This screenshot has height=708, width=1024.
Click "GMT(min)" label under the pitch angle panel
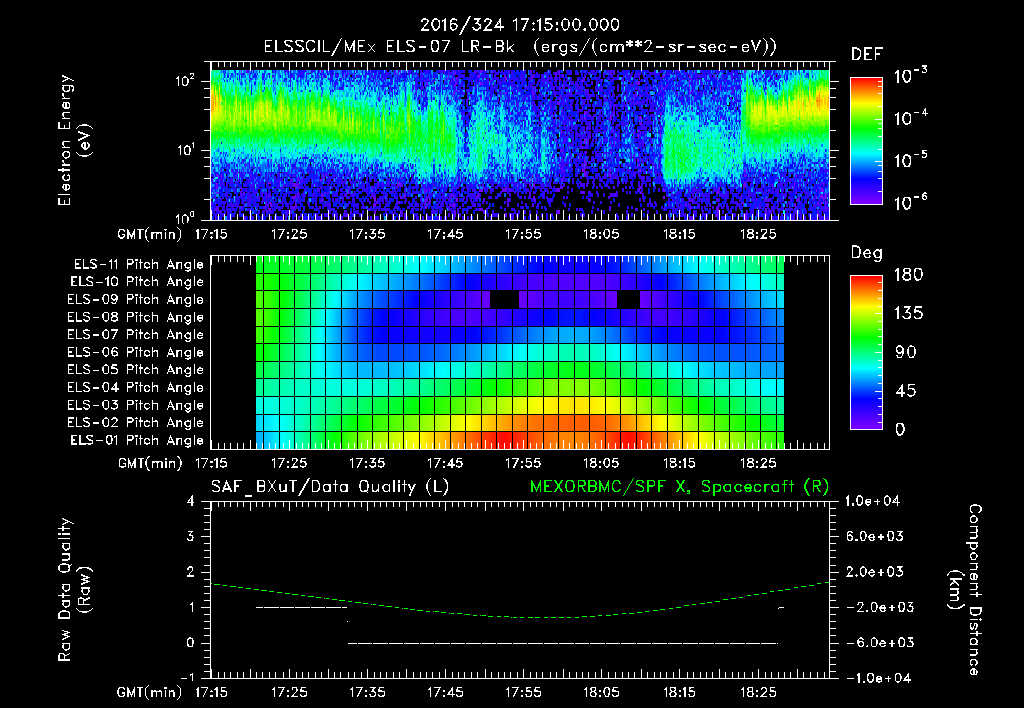(x=150, y=464)
